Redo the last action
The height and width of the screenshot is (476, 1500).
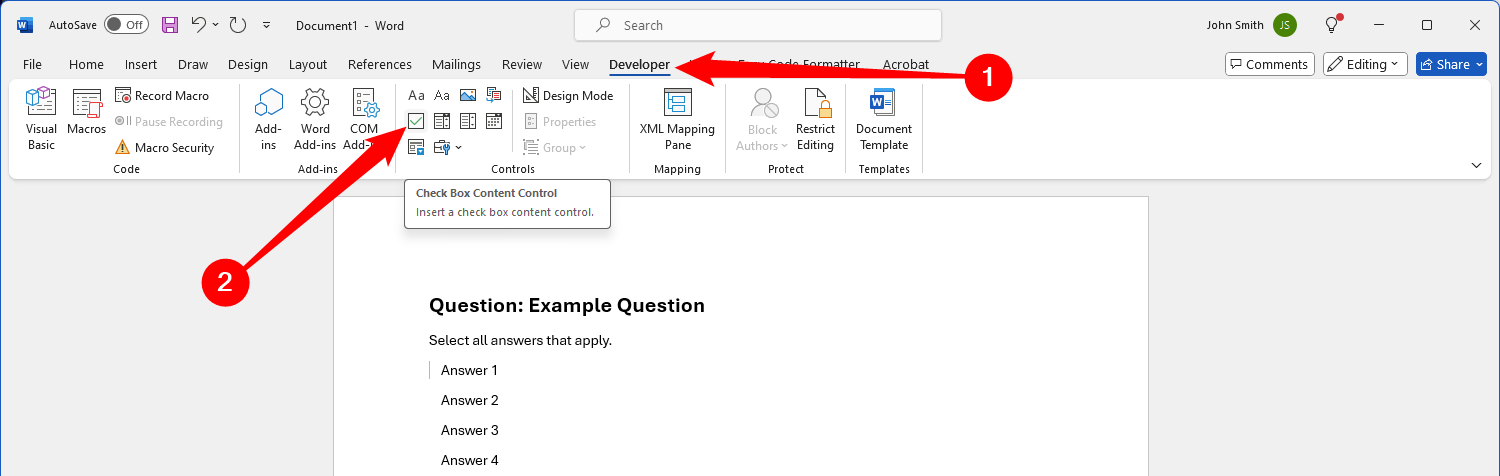point(238,25)
